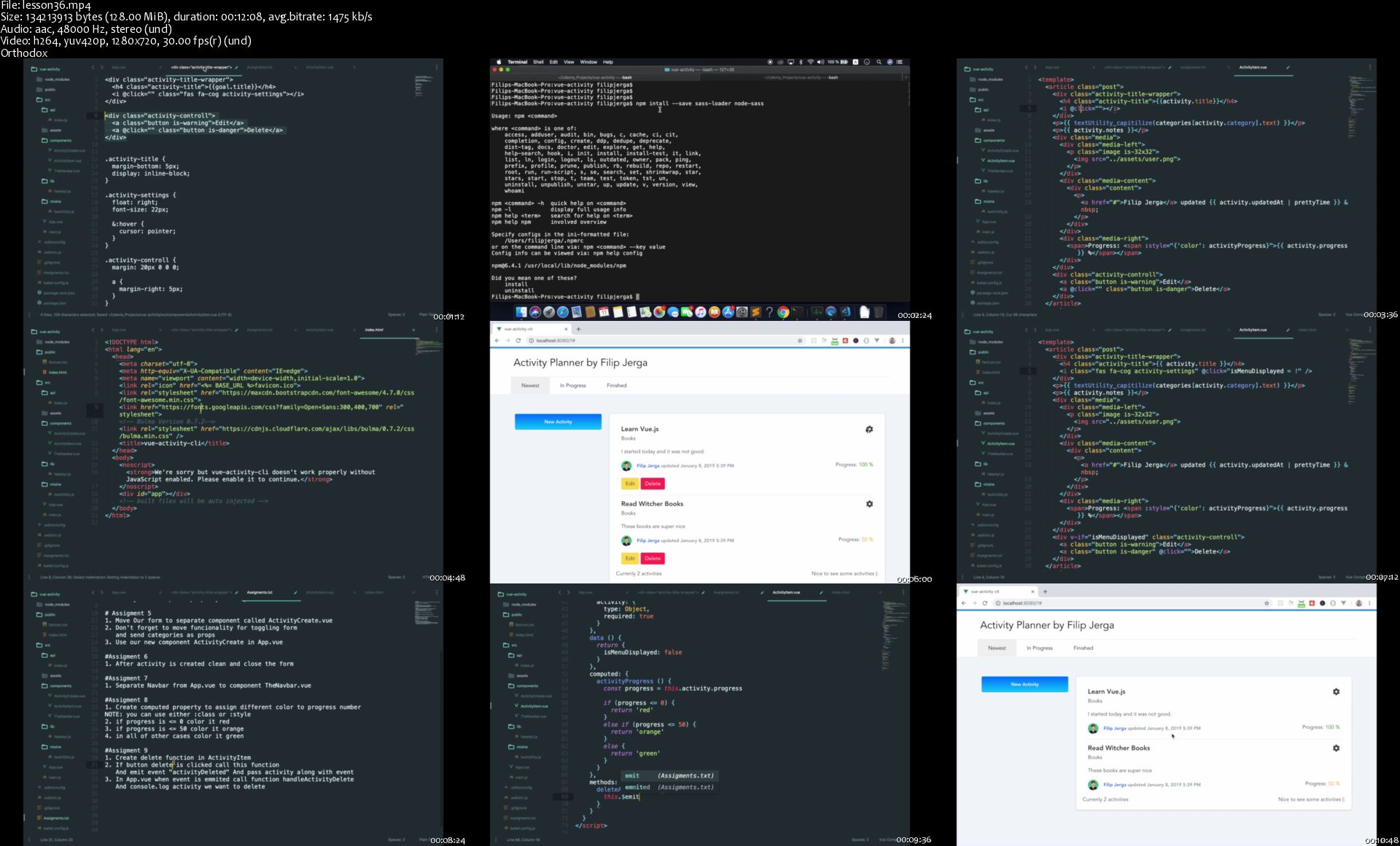The width and height of the screenshot is (1400, 846).
Task: Click Edit button on Learn Vue.js card
Action: click(630, 484)
